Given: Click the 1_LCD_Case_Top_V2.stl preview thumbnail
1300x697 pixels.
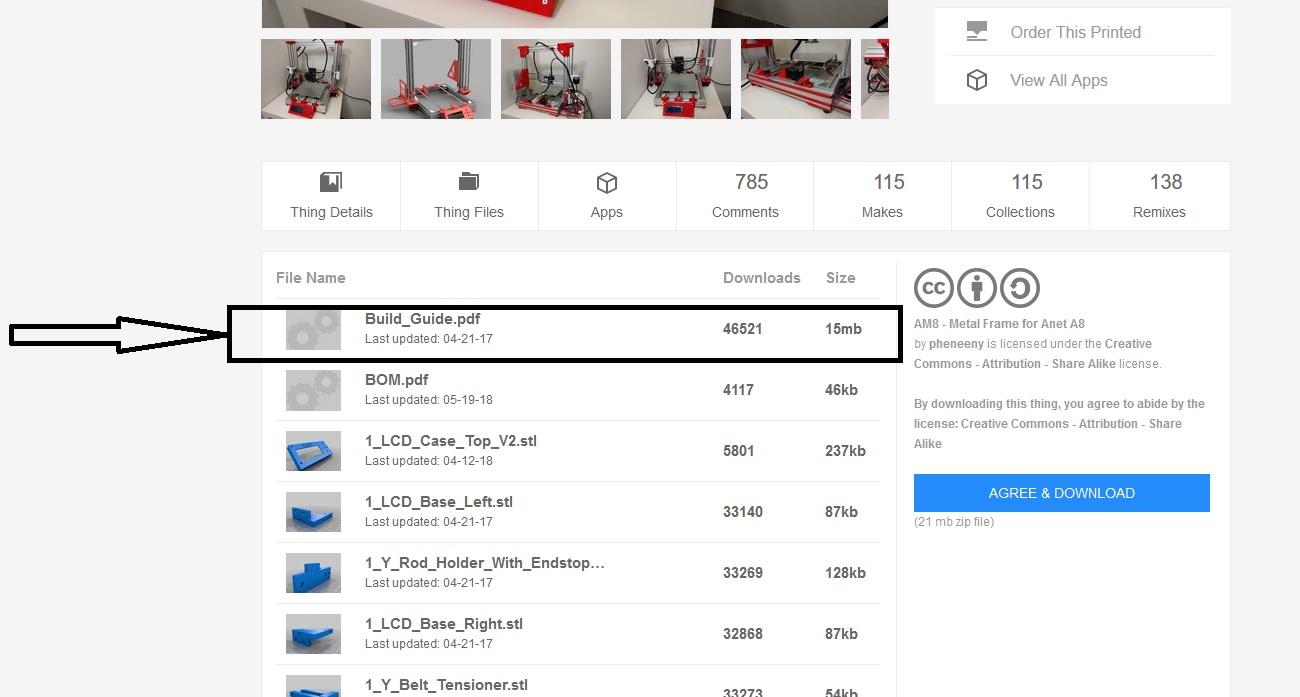Looking at the screenshot, I should (313, 451).
